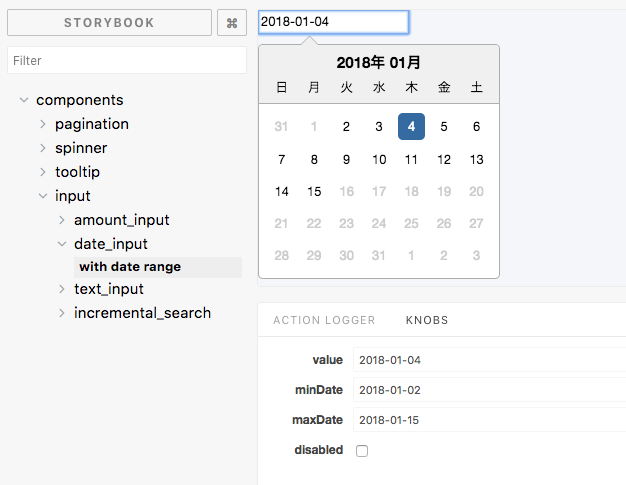The width and height of the screenshot is (626, 485).
Task: Click the greyed-out day 16
Action: [347, 192]
